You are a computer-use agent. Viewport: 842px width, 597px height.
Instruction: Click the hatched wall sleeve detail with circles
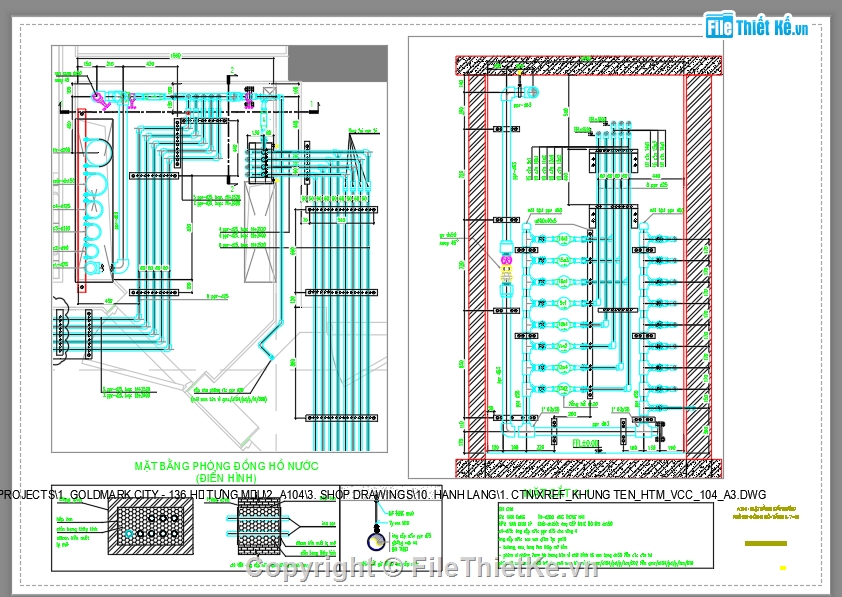pyautogui.click(x=150, y=526)
